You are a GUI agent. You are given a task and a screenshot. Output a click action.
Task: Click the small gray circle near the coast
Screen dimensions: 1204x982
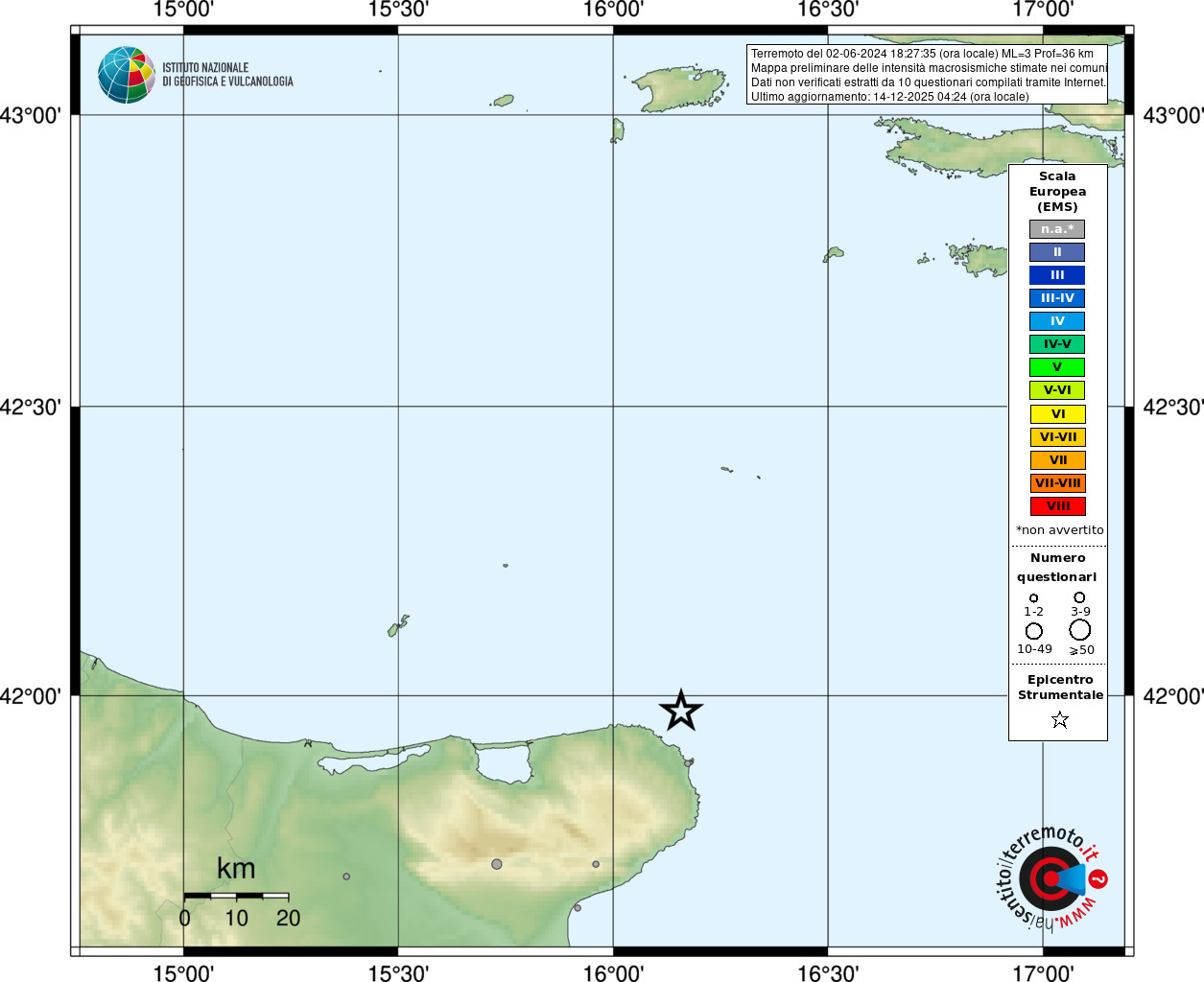pyautogui.click(x=578, y=908)
